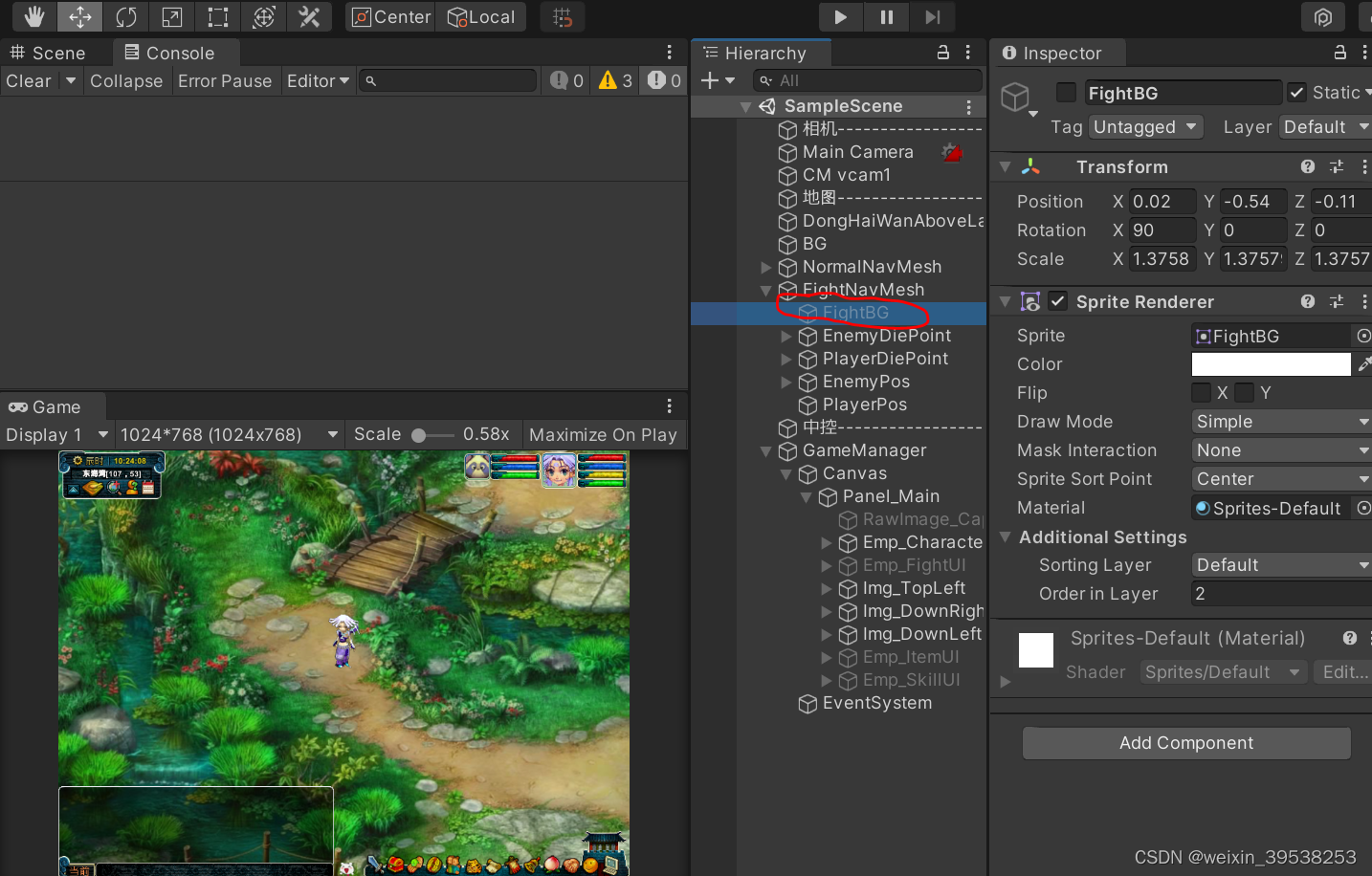Toggle warning messages filter showing 3

point(615,81)
